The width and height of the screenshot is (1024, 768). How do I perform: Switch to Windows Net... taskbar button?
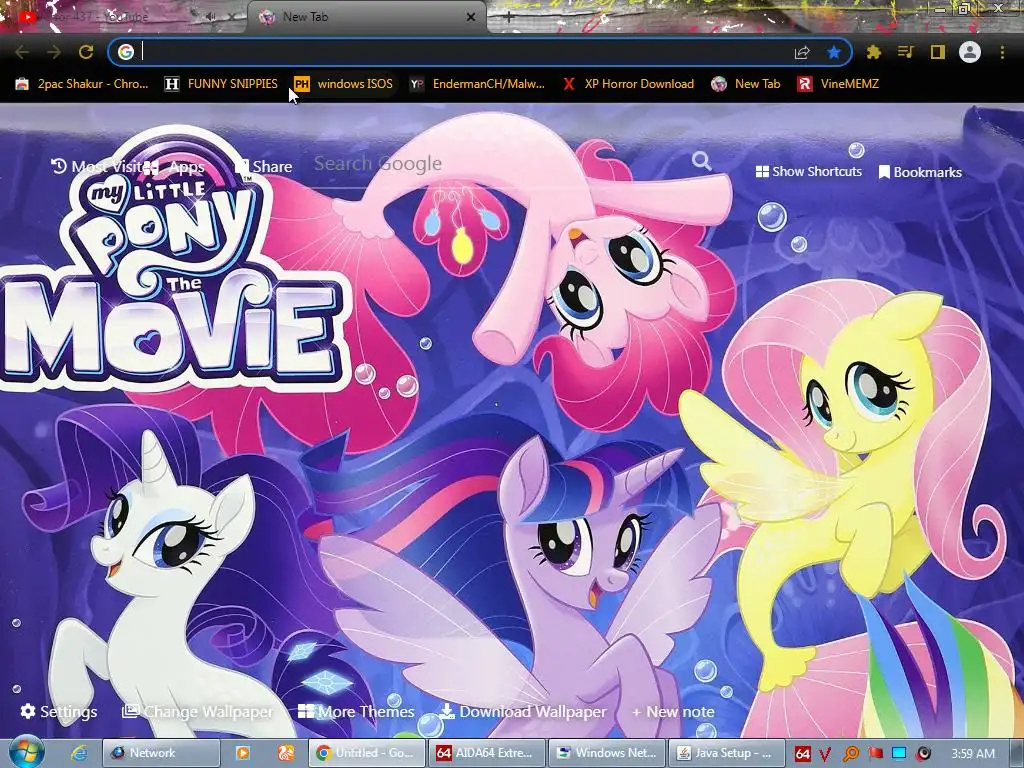click(607, 753)
